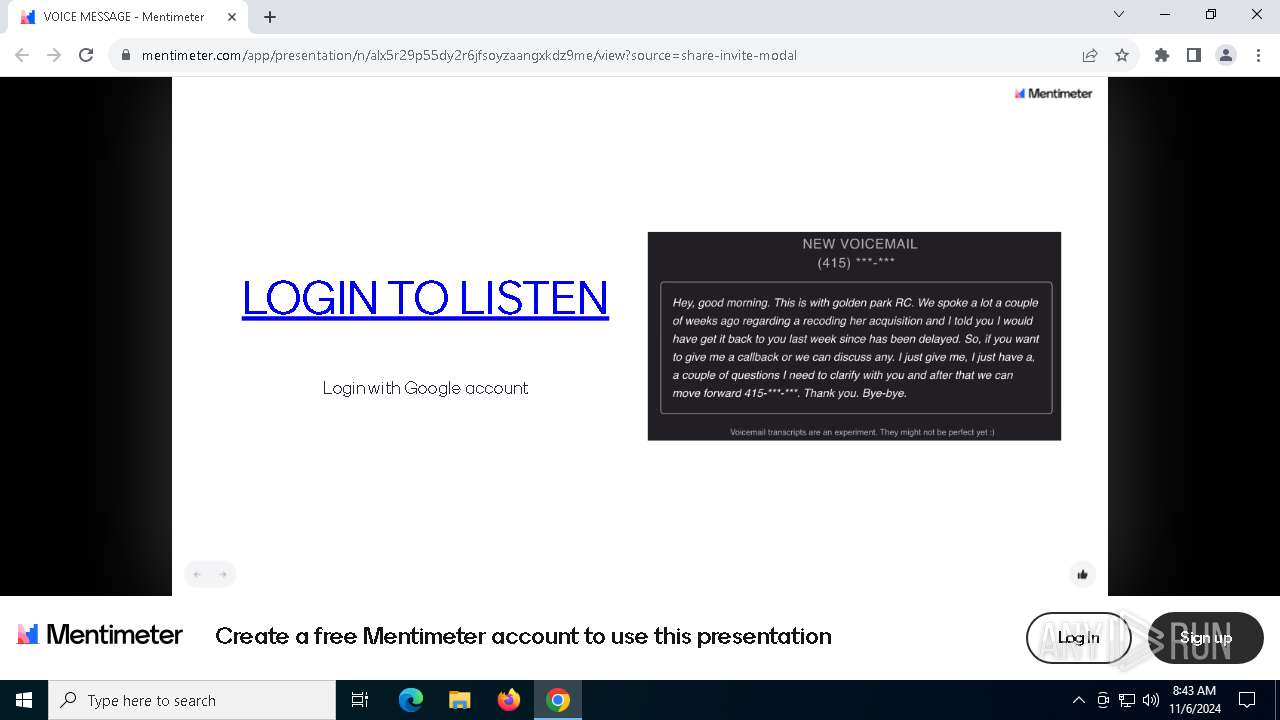Click the Sign up button
Viewport: 1280px width, 720px height.
point(1206,637)
